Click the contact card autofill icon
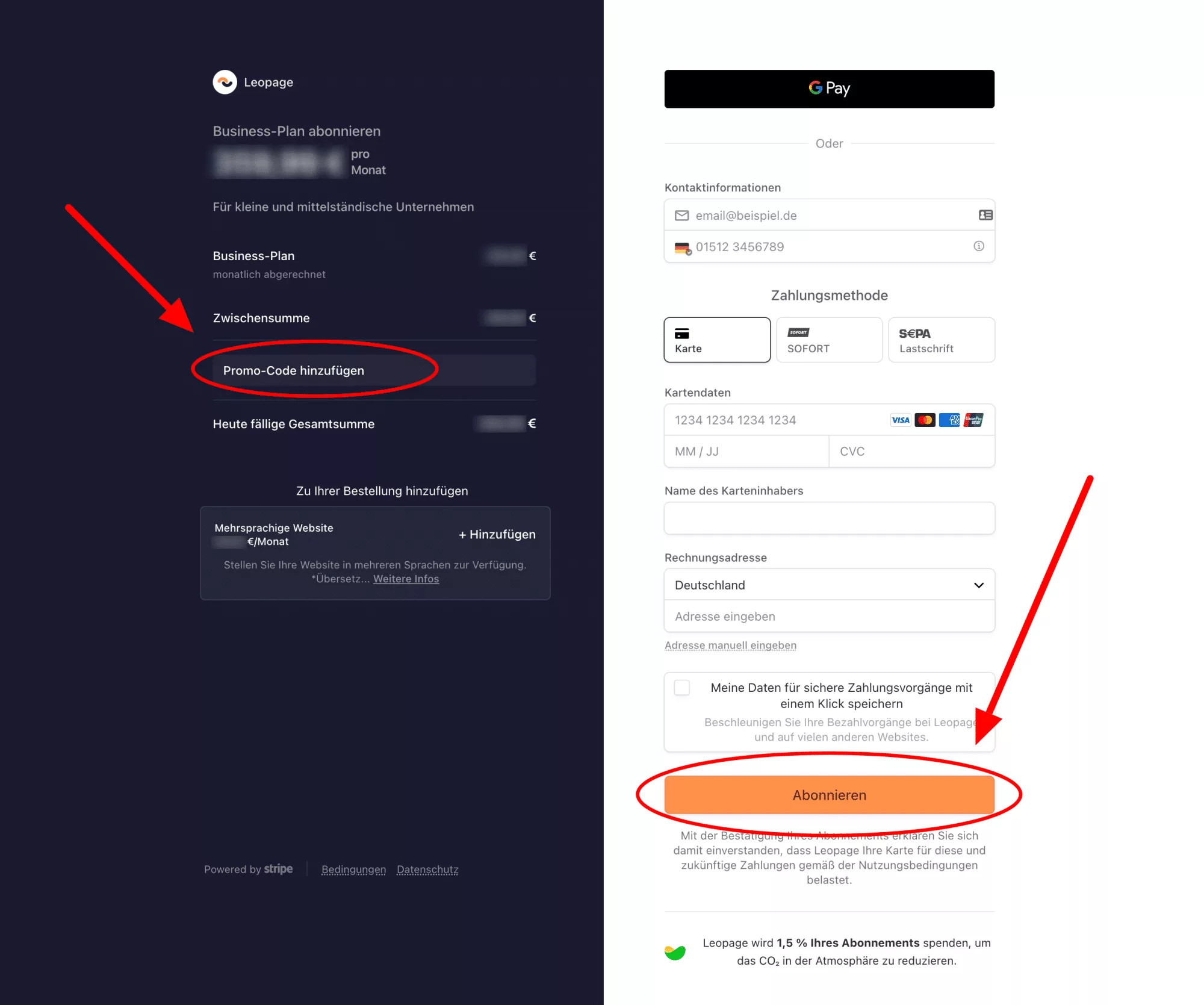 [985, 215]
